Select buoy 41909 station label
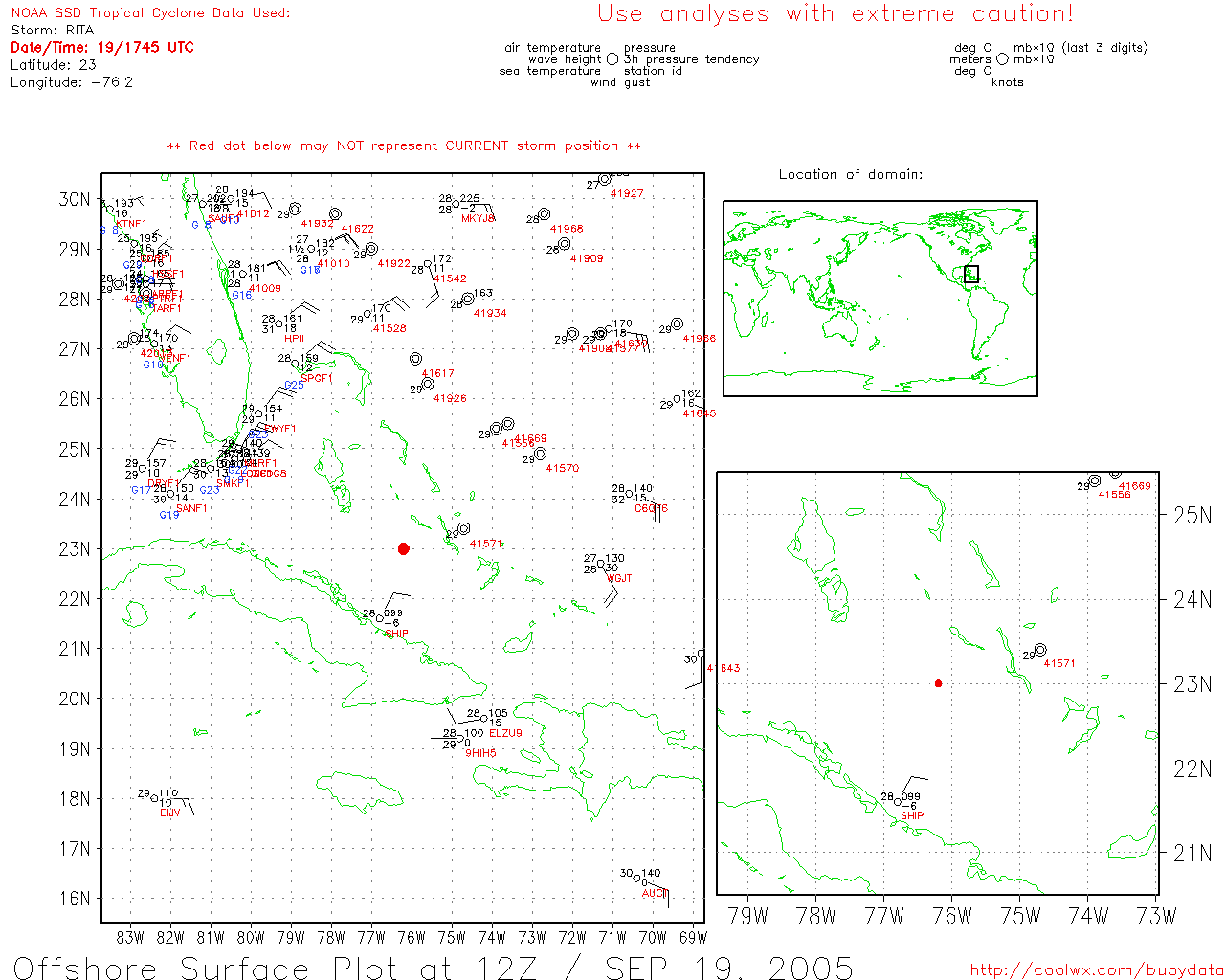Image resolution: width=1225 pixels, height=980 pixels. (587, 258)
